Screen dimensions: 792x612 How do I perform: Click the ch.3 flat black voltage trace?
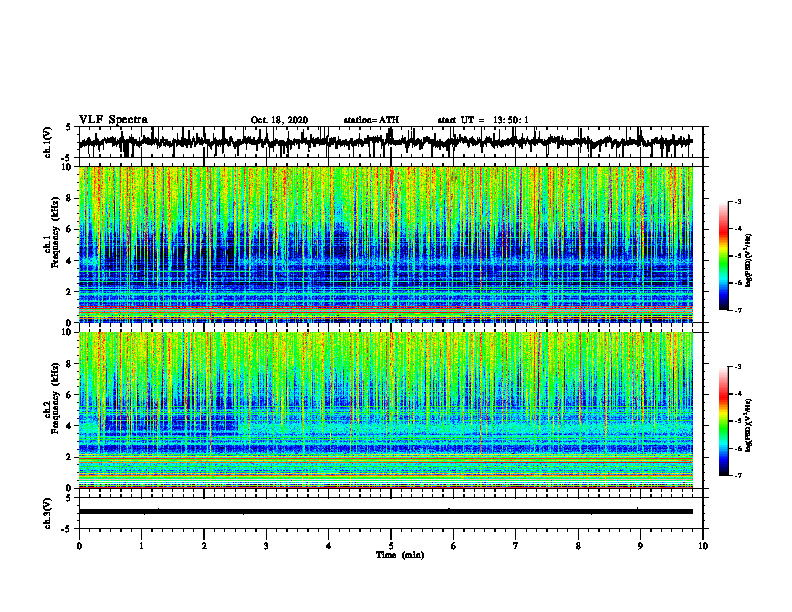click(x=385, y=512)
